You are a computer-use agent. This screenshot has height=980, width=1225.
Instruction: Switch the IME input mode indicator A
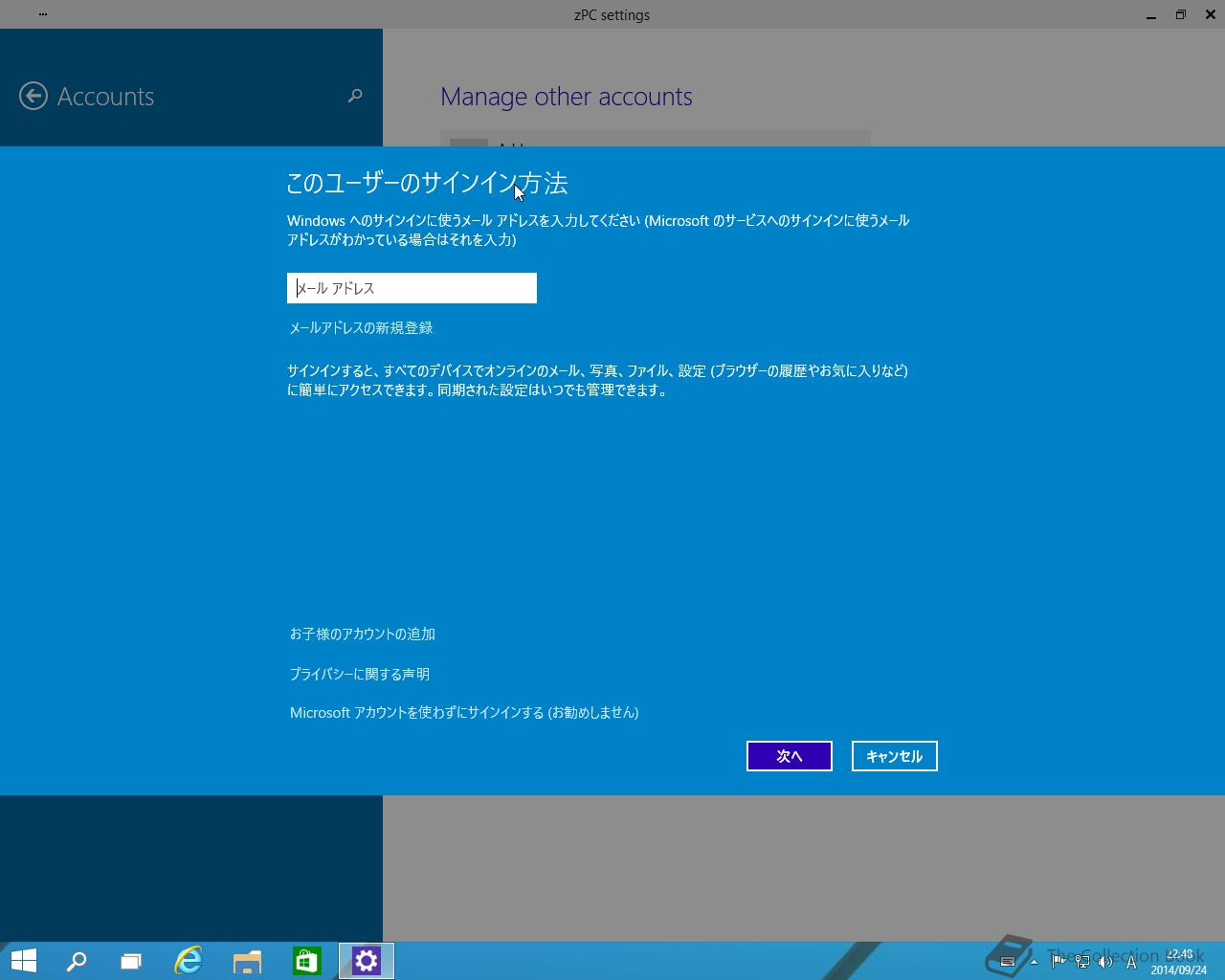click(x=1131, y=962)
